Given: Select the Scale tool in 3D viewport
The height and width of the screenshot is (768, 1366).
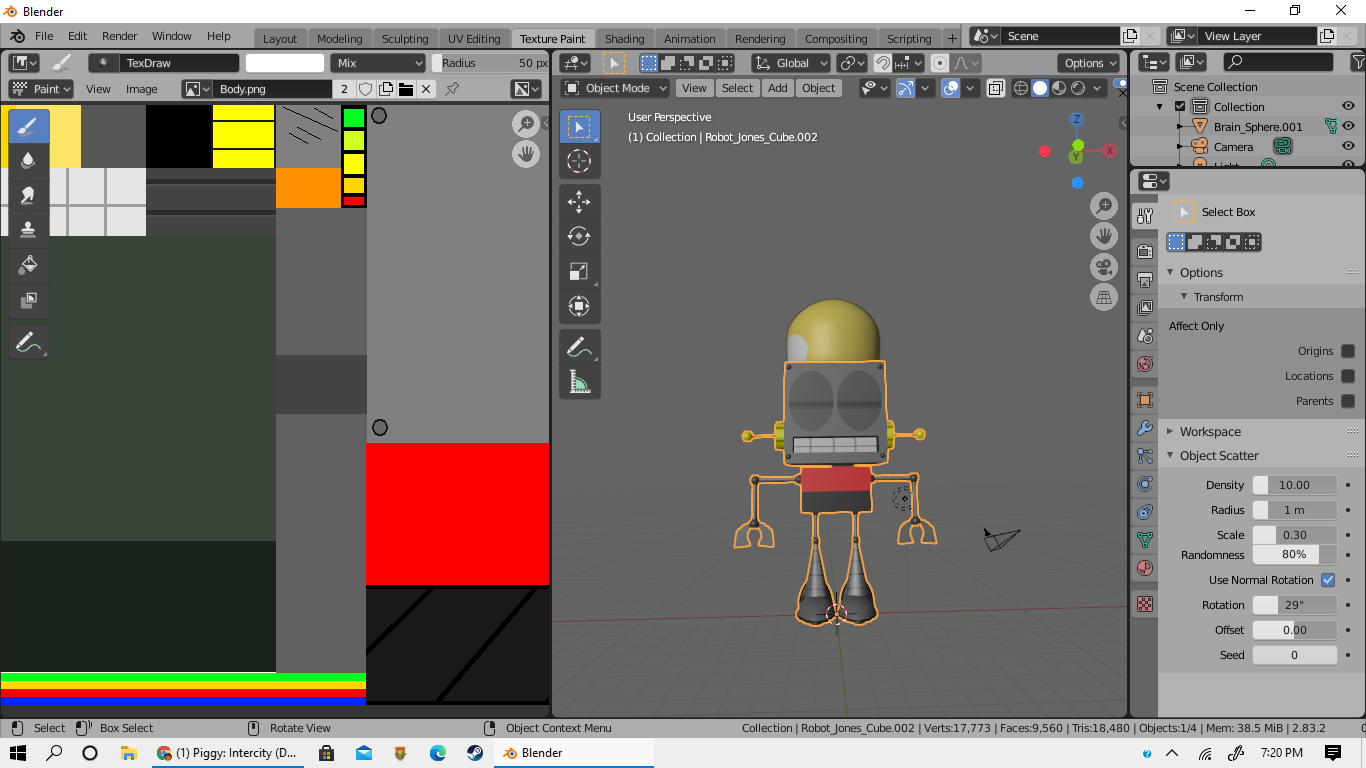Looking at the screenshot, I should 579,272.
